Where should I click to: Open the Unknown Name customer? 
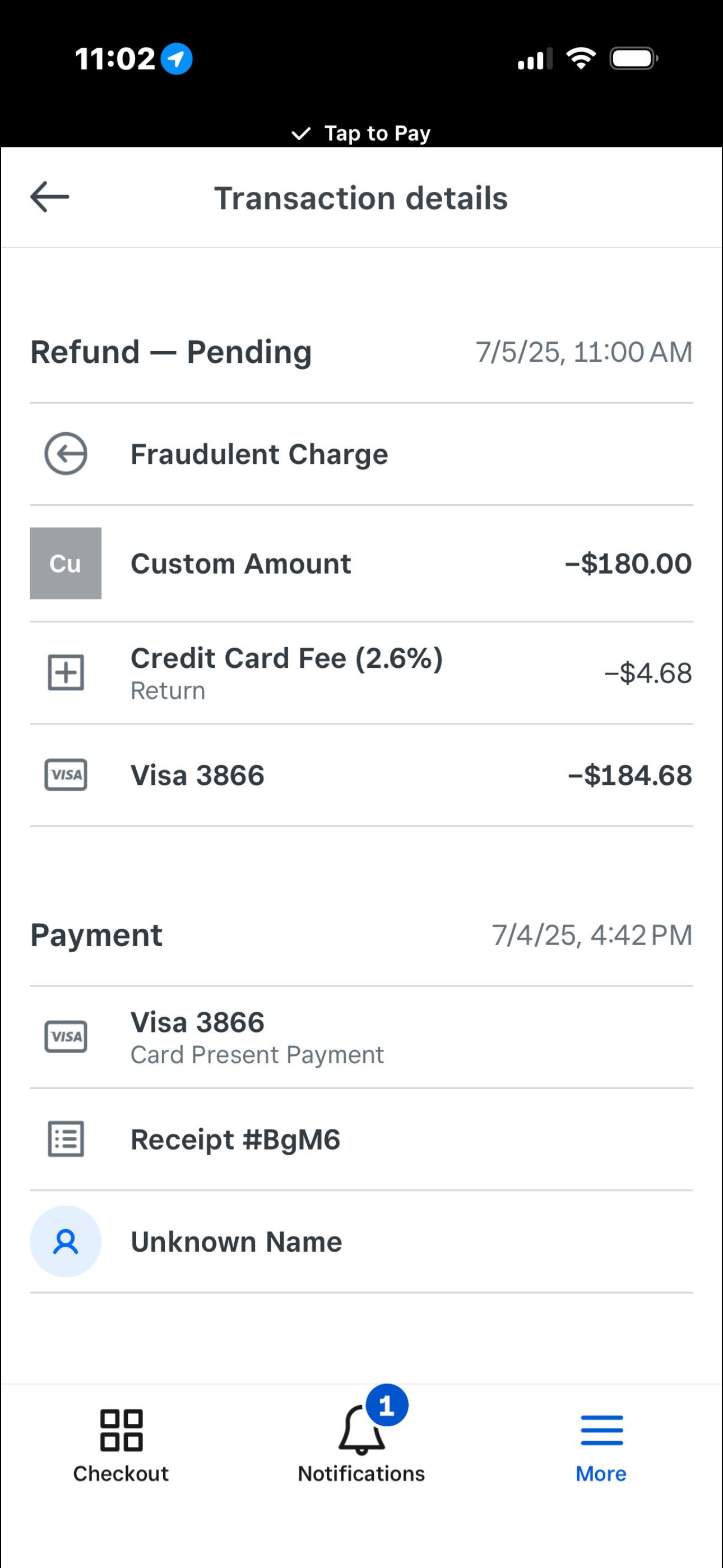coord(237,1242)
